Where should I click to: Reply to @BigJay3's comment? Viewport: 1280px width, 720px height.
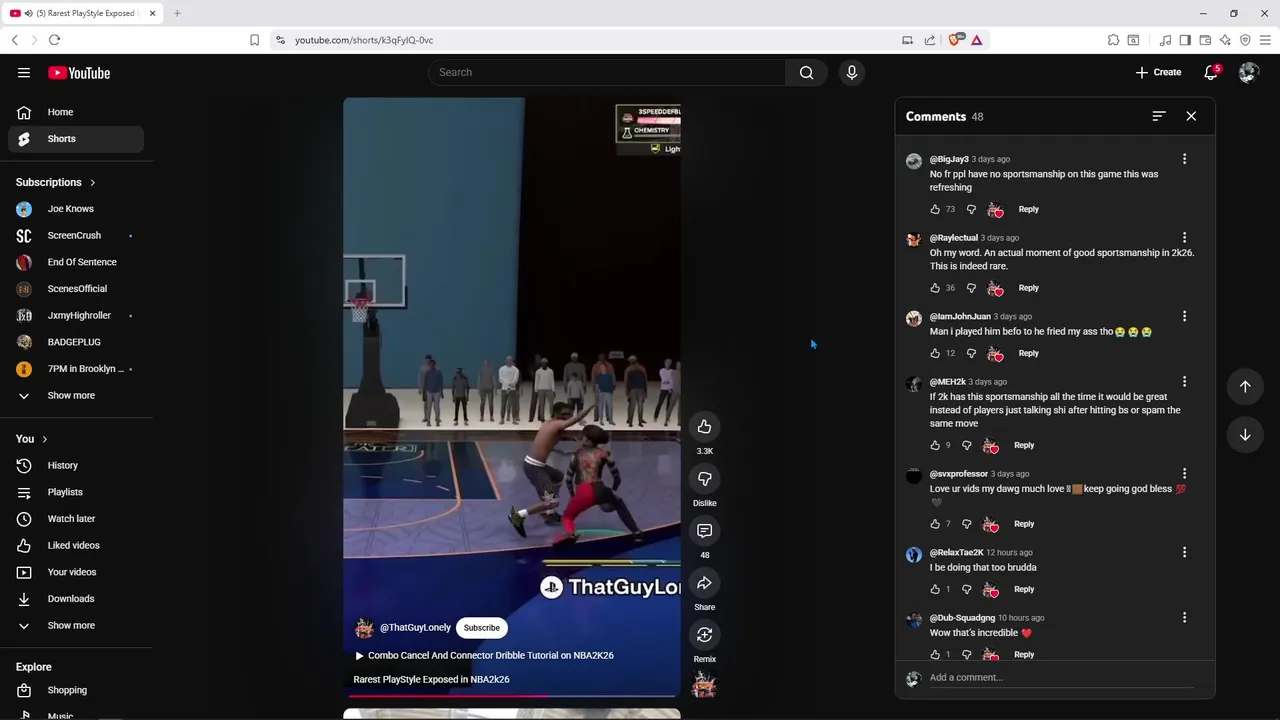[x=1028, y=209]
